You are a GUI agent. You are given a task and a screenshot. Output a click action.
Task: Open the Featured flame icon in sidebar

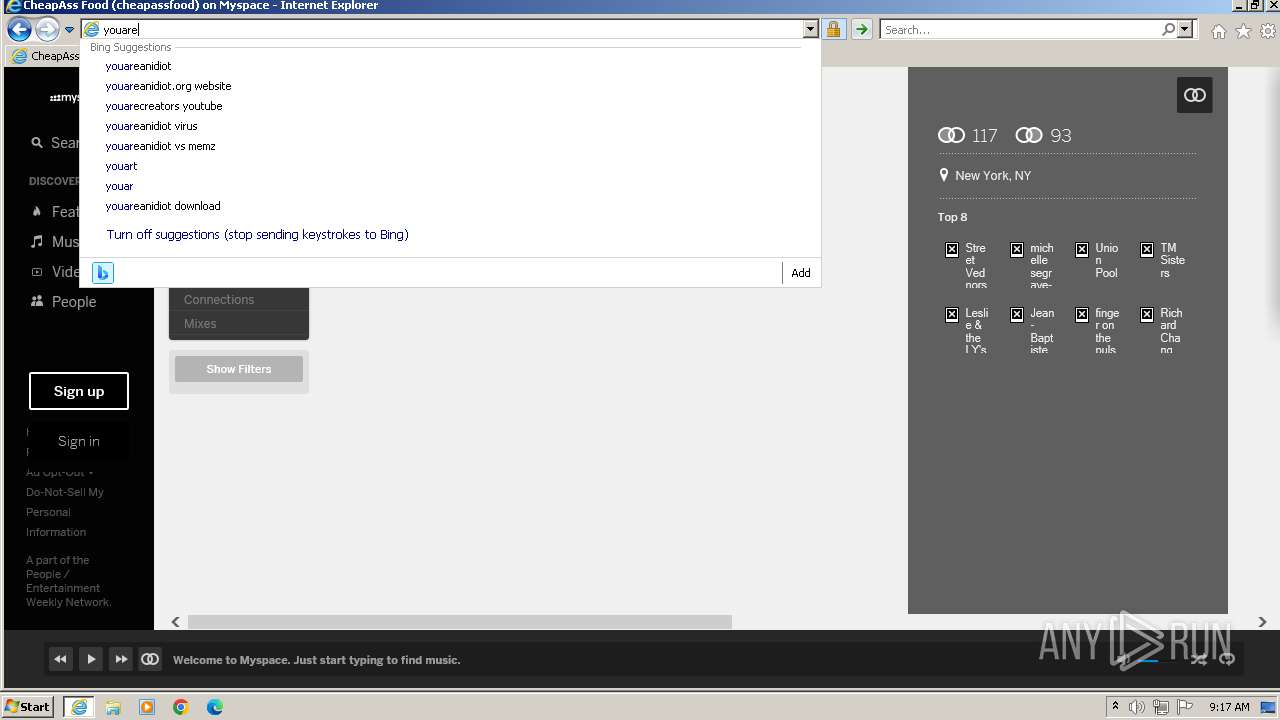tap(37, 212)
